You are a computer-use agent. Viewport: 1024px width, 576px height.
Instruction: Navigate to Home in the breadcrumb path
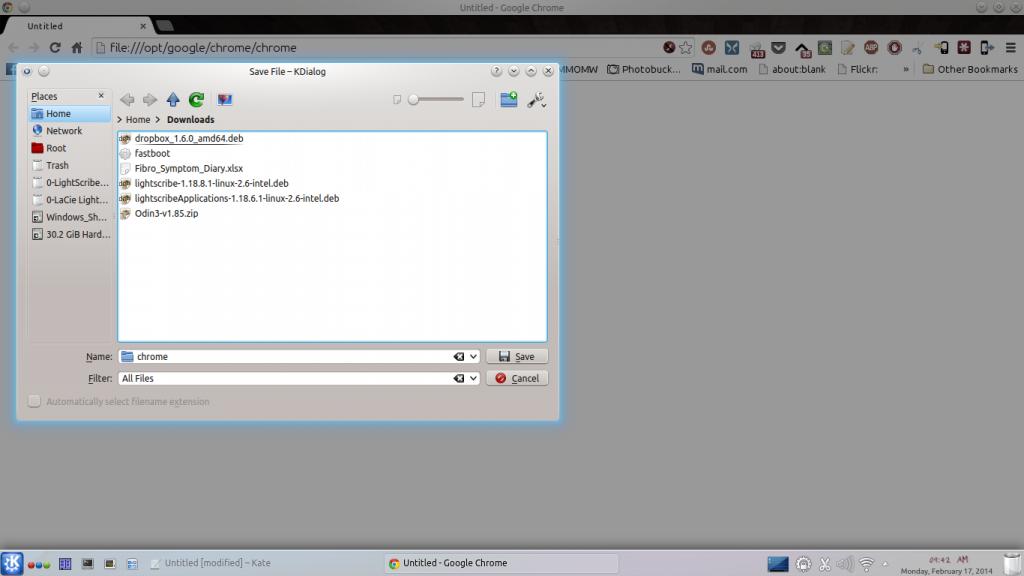138,120
